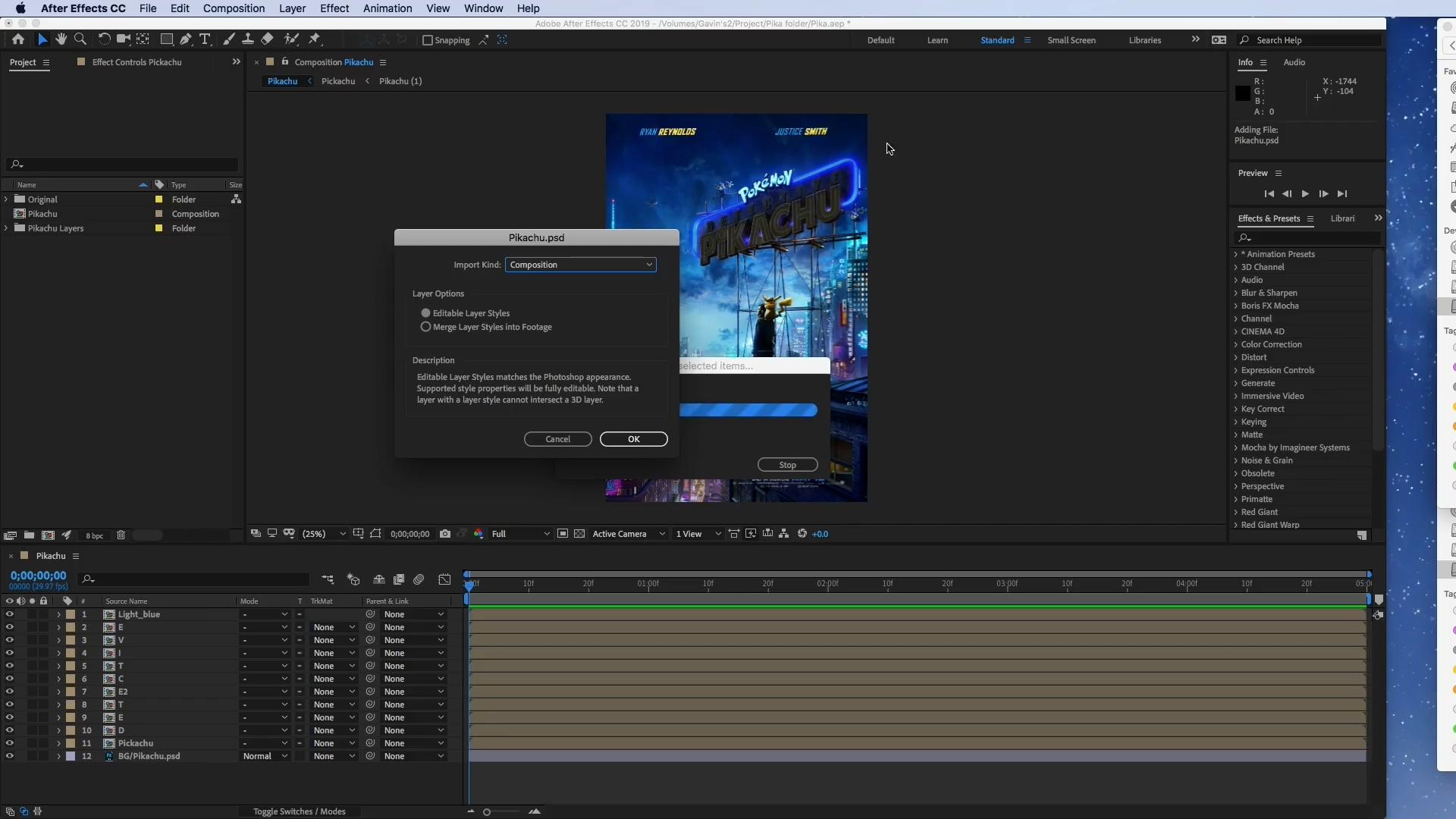The height and width of the screenshot is (819, 1456).
Task: Expand the Color Correction effects category
Action: coord(1235,344)
